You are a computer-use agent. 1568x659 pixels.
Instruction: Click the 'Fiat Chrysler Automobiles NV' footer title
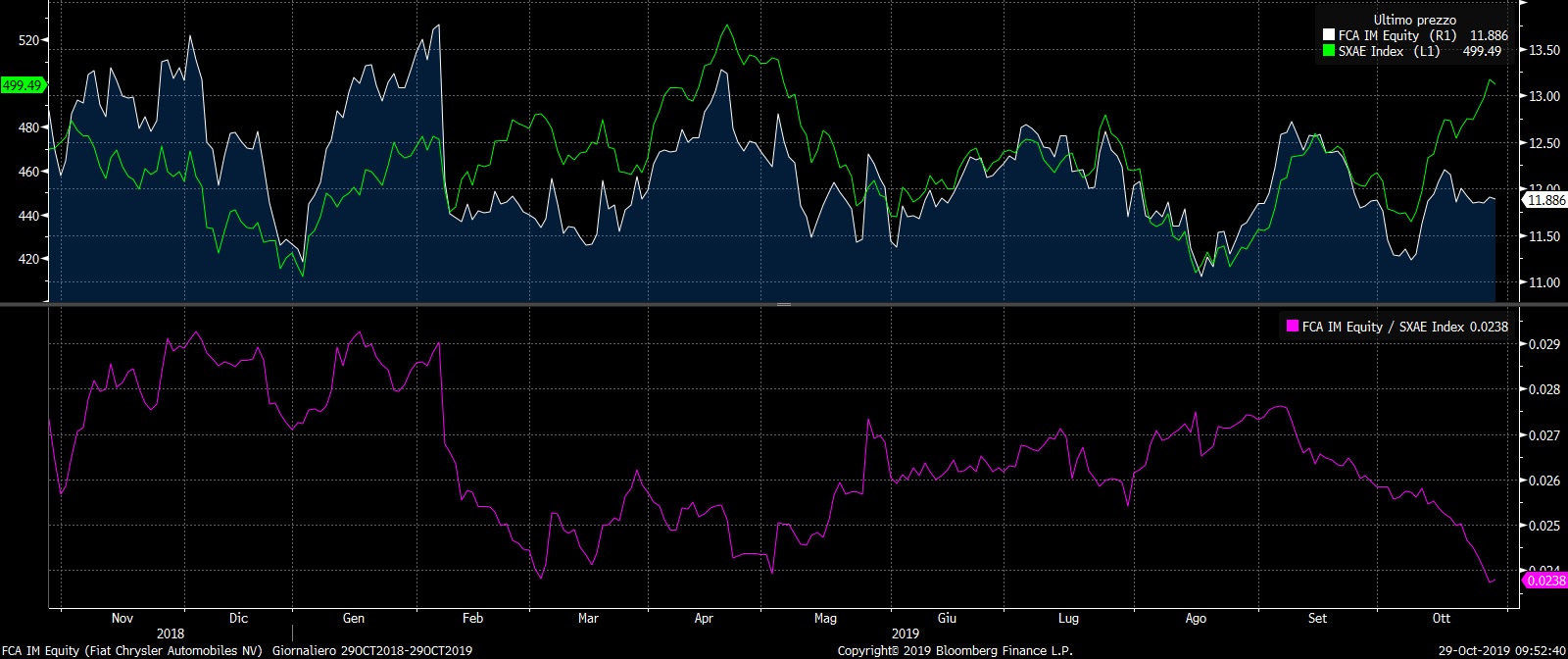point(175,650)
